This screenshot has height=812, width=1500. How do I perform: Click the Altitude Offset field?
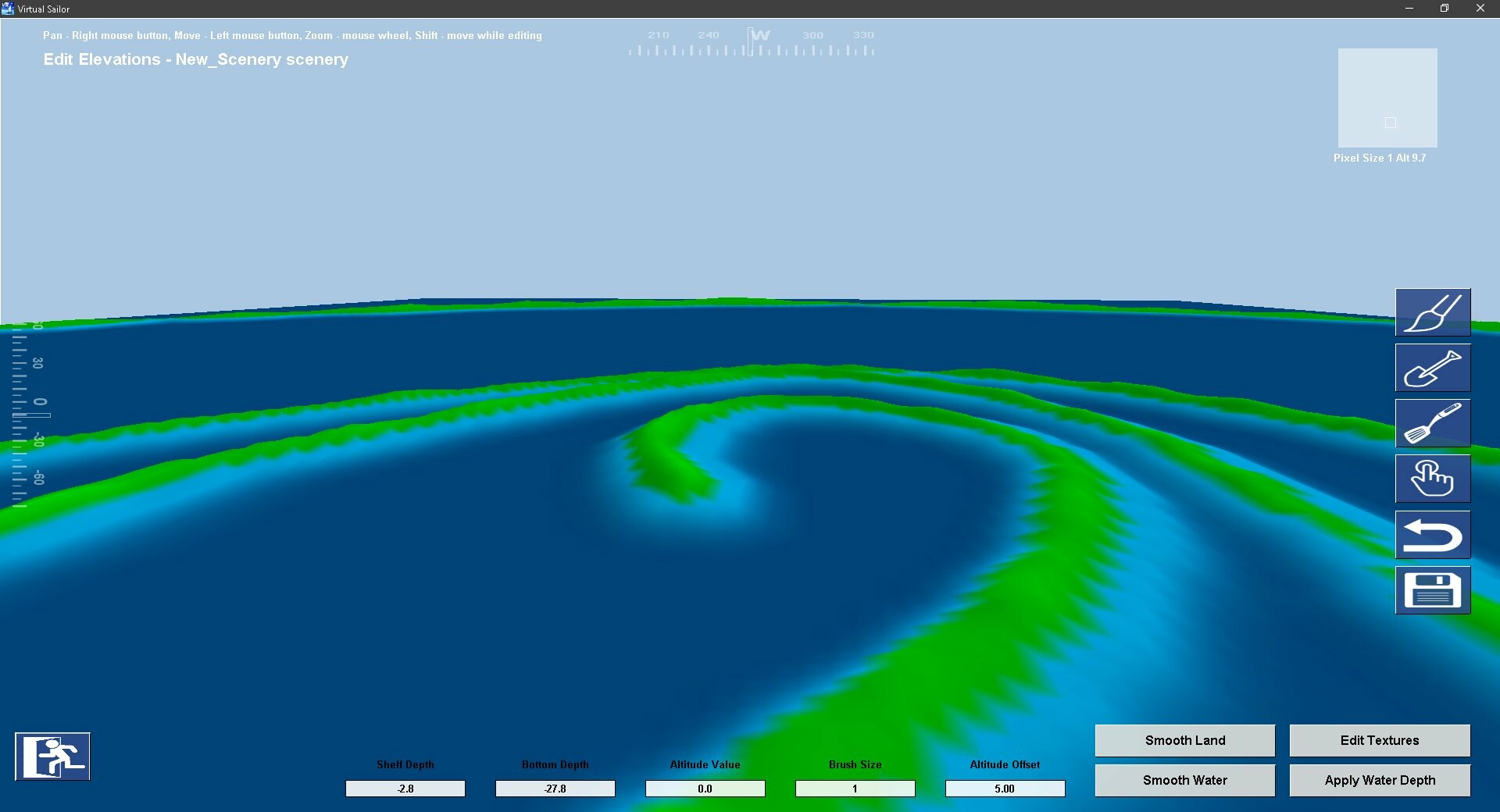1005,789
